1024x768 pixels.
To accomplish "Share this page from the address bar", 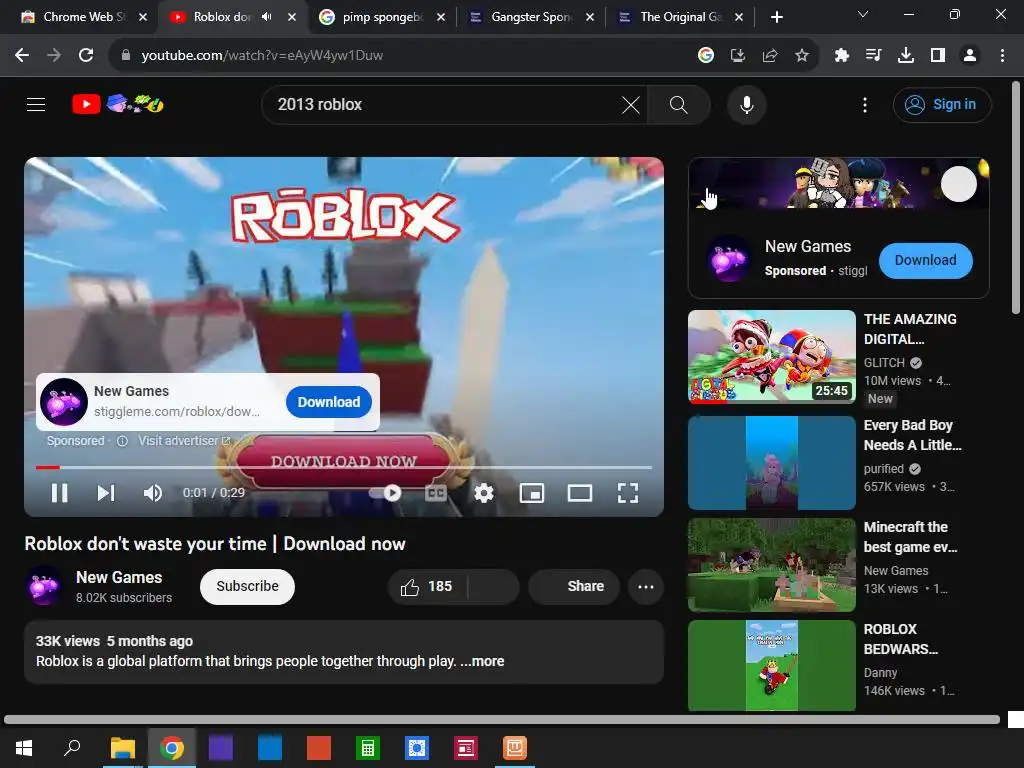I will click(769, 56).
